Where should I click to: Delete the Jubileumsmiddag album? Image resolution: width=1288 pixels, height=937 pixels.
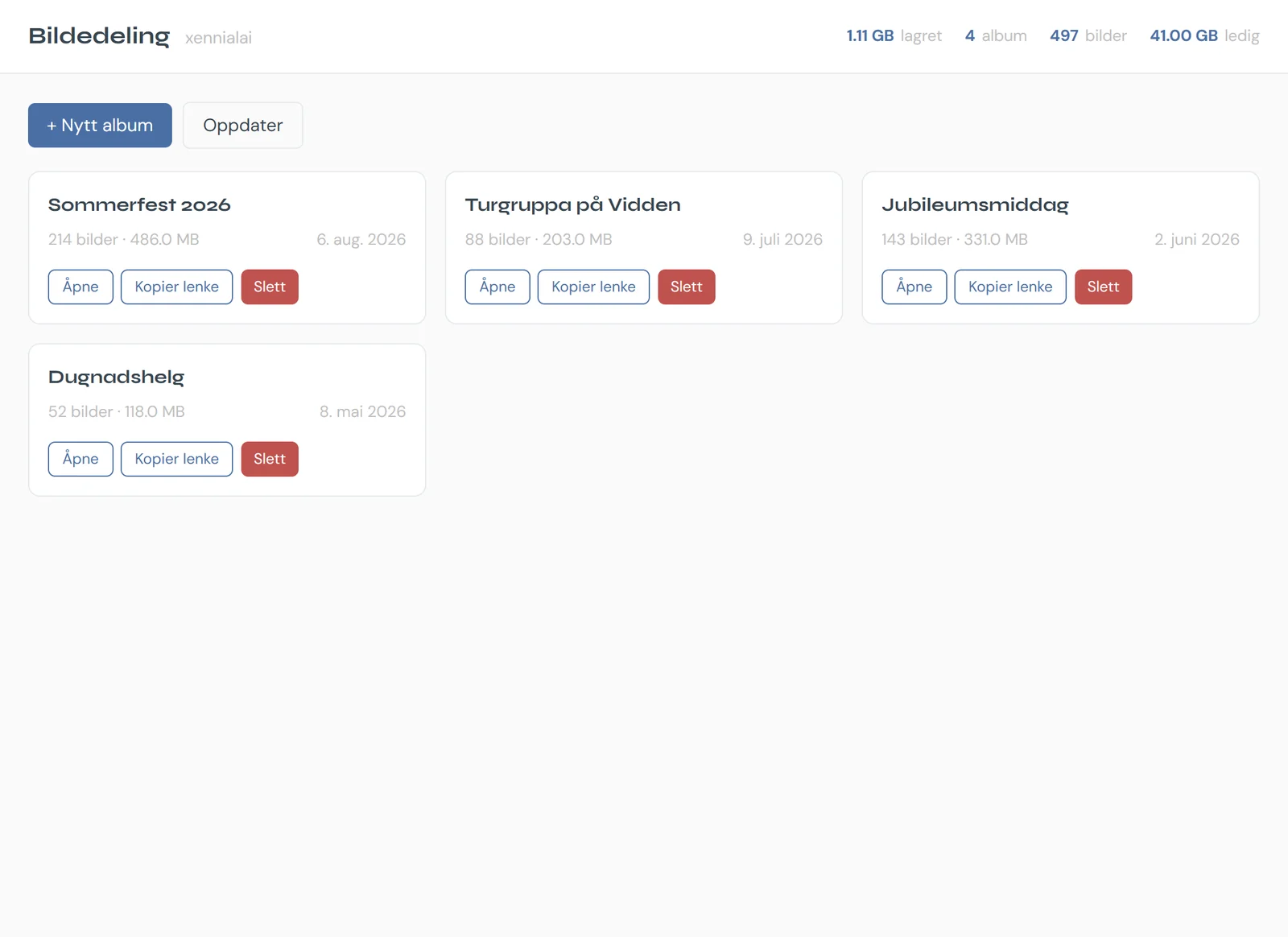(1104, 287)
